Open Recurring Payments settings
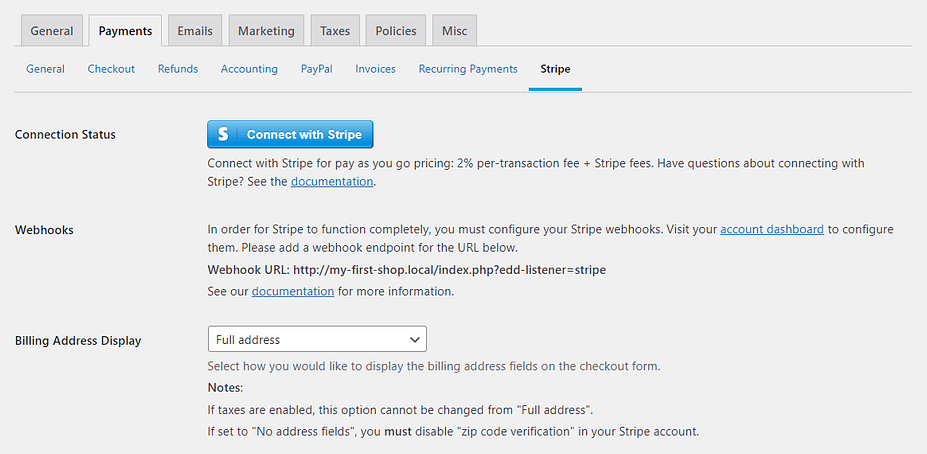 pyautogui.click(x=468, y=69)
